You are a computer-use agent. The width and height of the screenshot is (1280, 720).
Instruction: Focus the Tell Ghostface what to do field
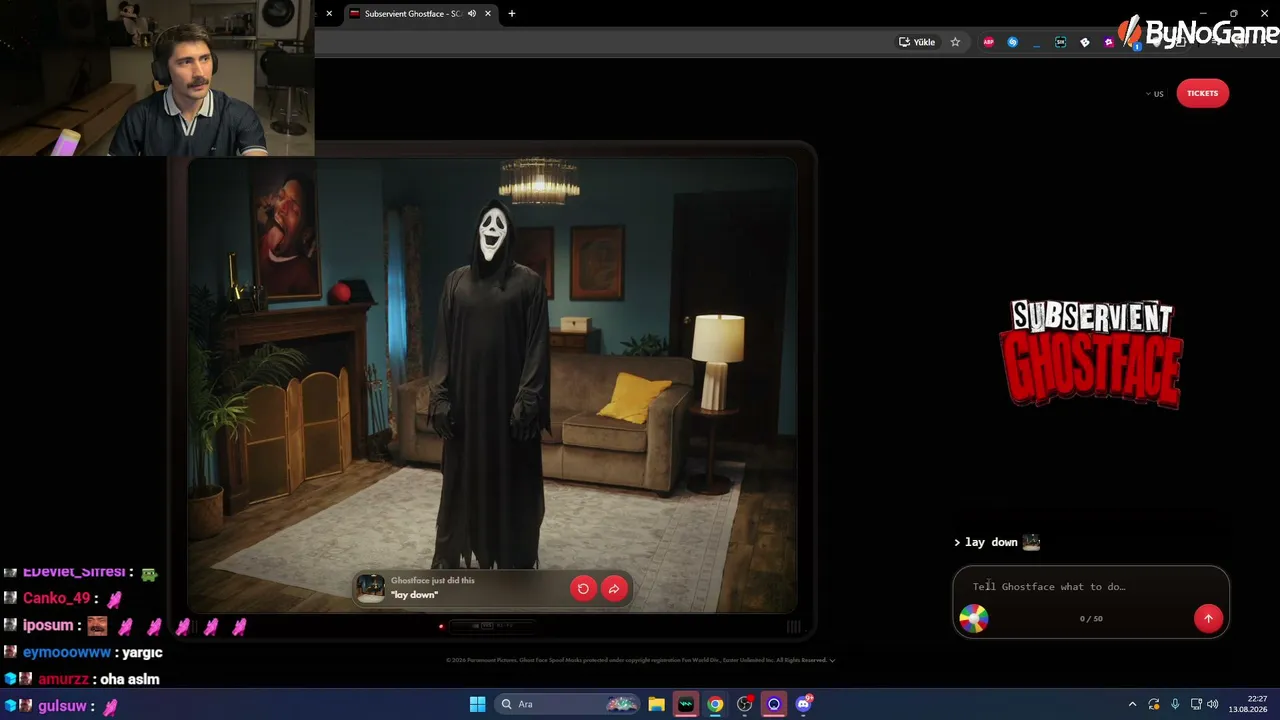[1090, 587]
